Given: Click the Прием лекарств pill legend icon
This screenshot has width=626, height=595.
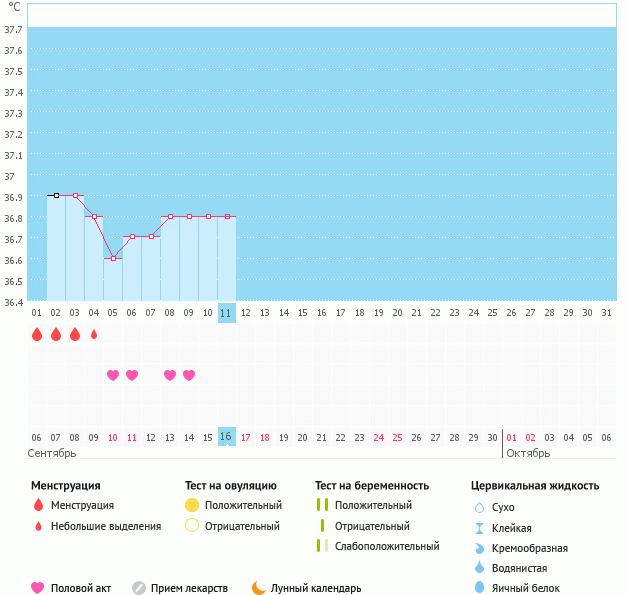Looking at the screenshot, I should pyautogui.click(x=139, y=588).
